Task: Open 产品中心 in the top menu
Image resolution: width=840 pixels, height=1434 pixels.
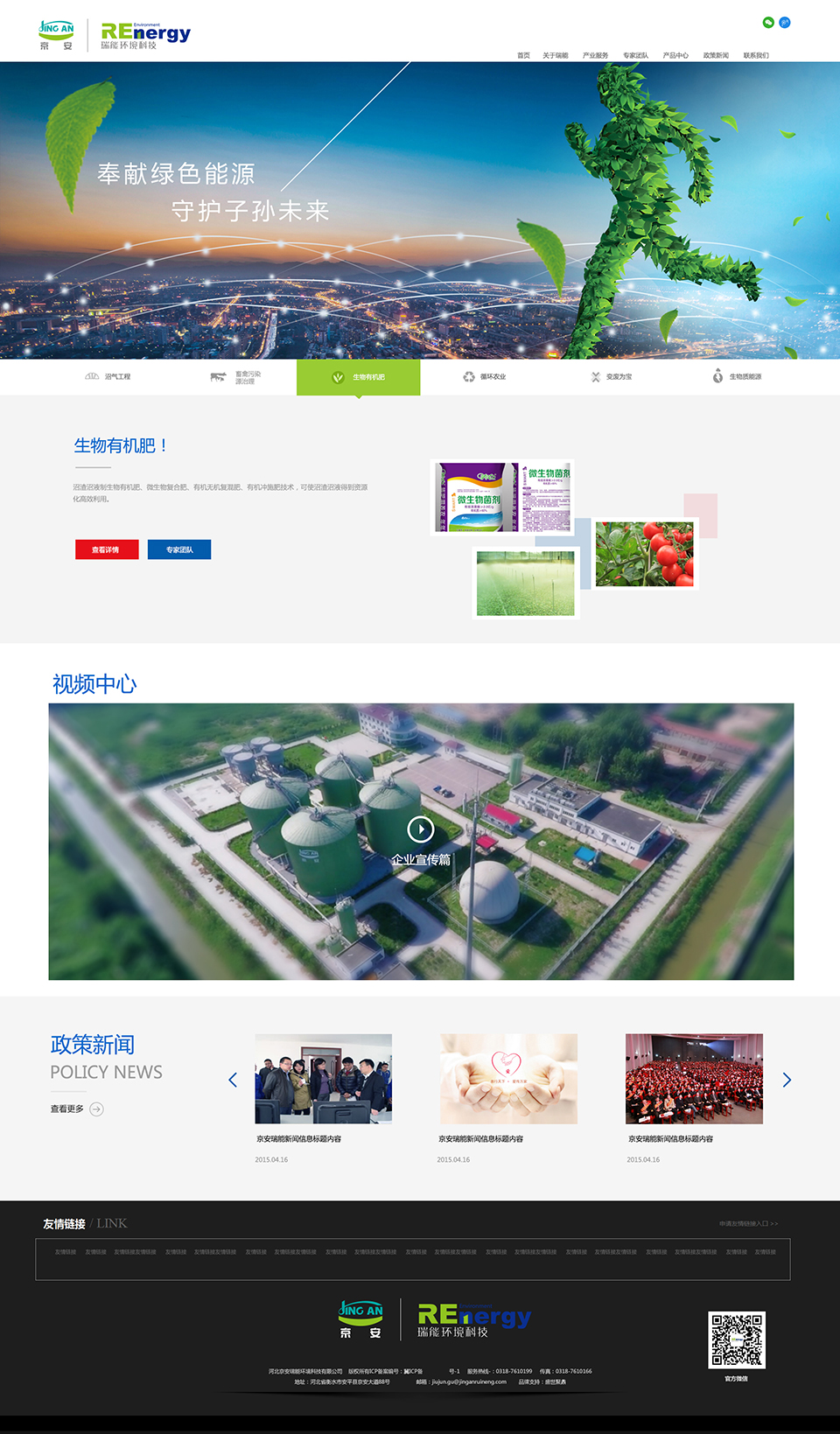Action: (x=675, y=55)
